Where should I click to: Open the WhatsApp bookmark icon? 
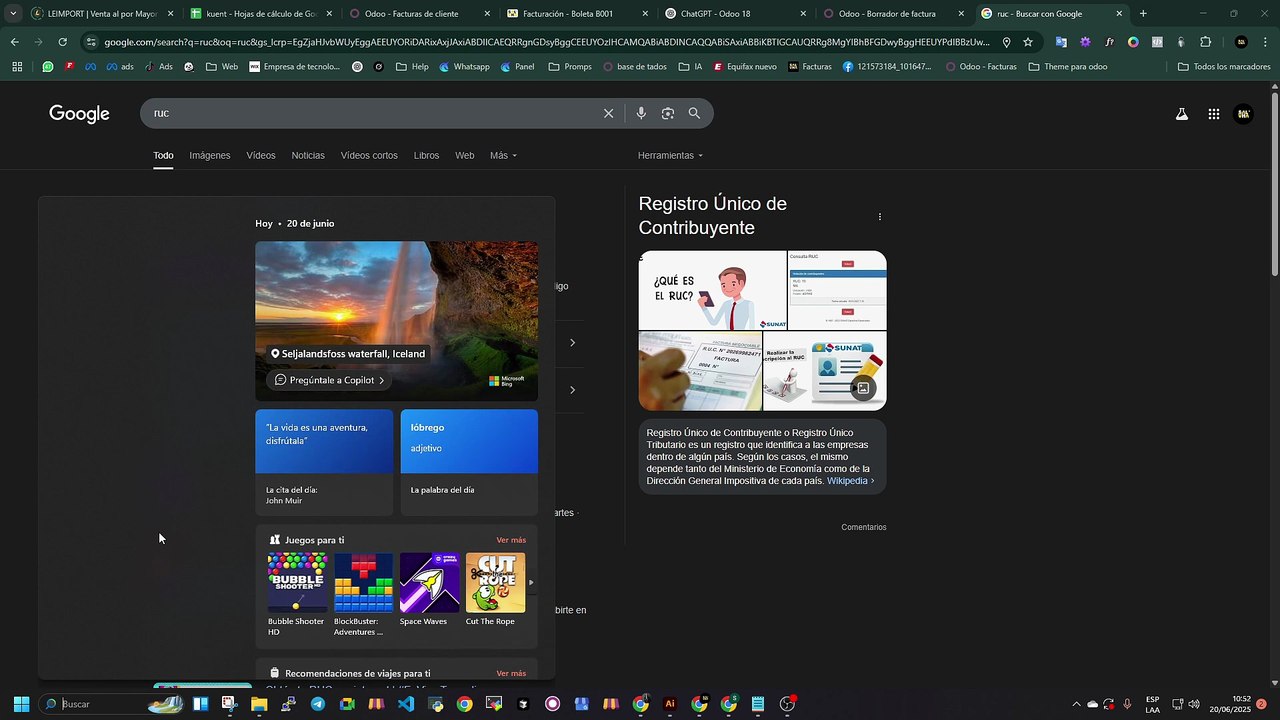[x=48, y=67]
